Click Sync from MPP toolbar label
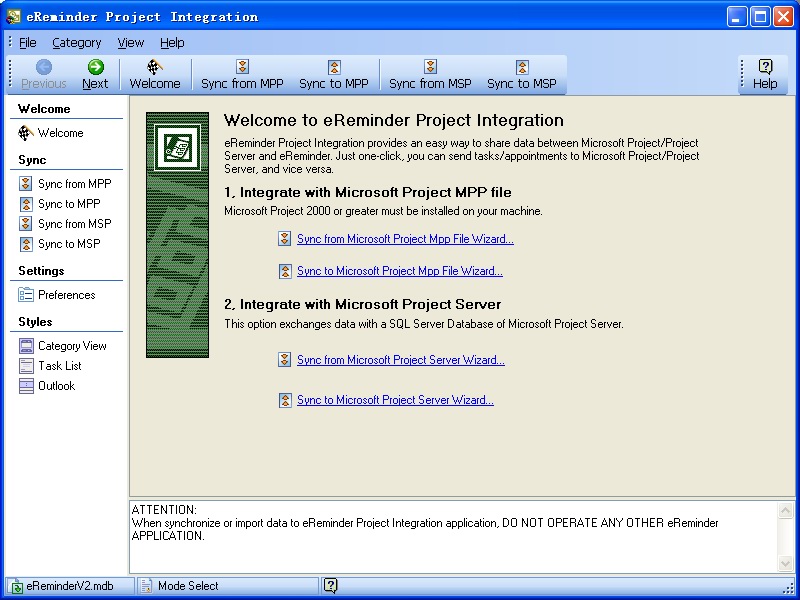Viewport: 800px width, 600px height. coord(242,84)
